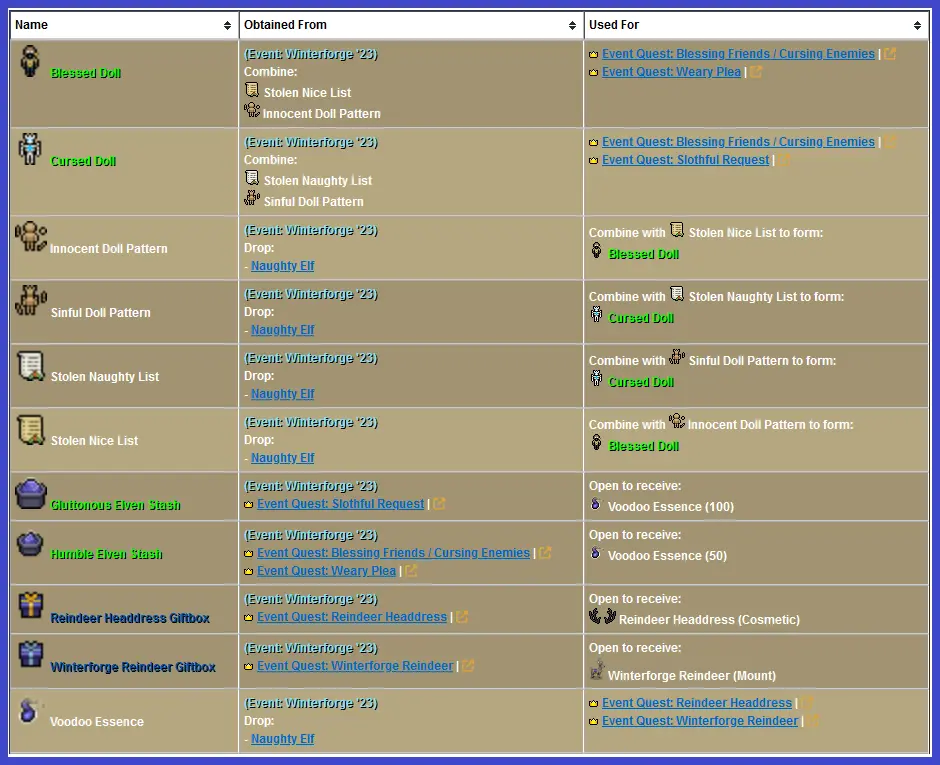
Task: Click the Cursed Doll item icon in Name column
Action: [x=30, y=150]
